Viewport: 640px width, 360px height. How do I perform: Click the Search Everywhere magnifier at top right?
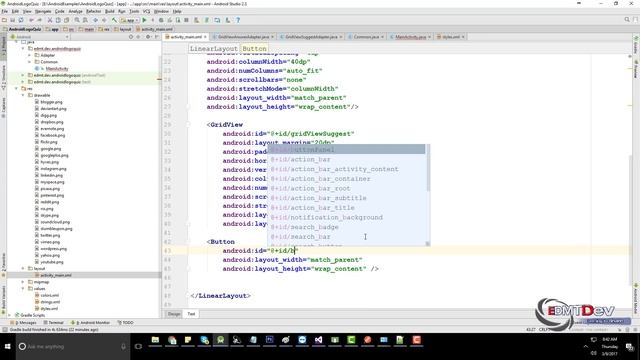[x=627, y=20]
